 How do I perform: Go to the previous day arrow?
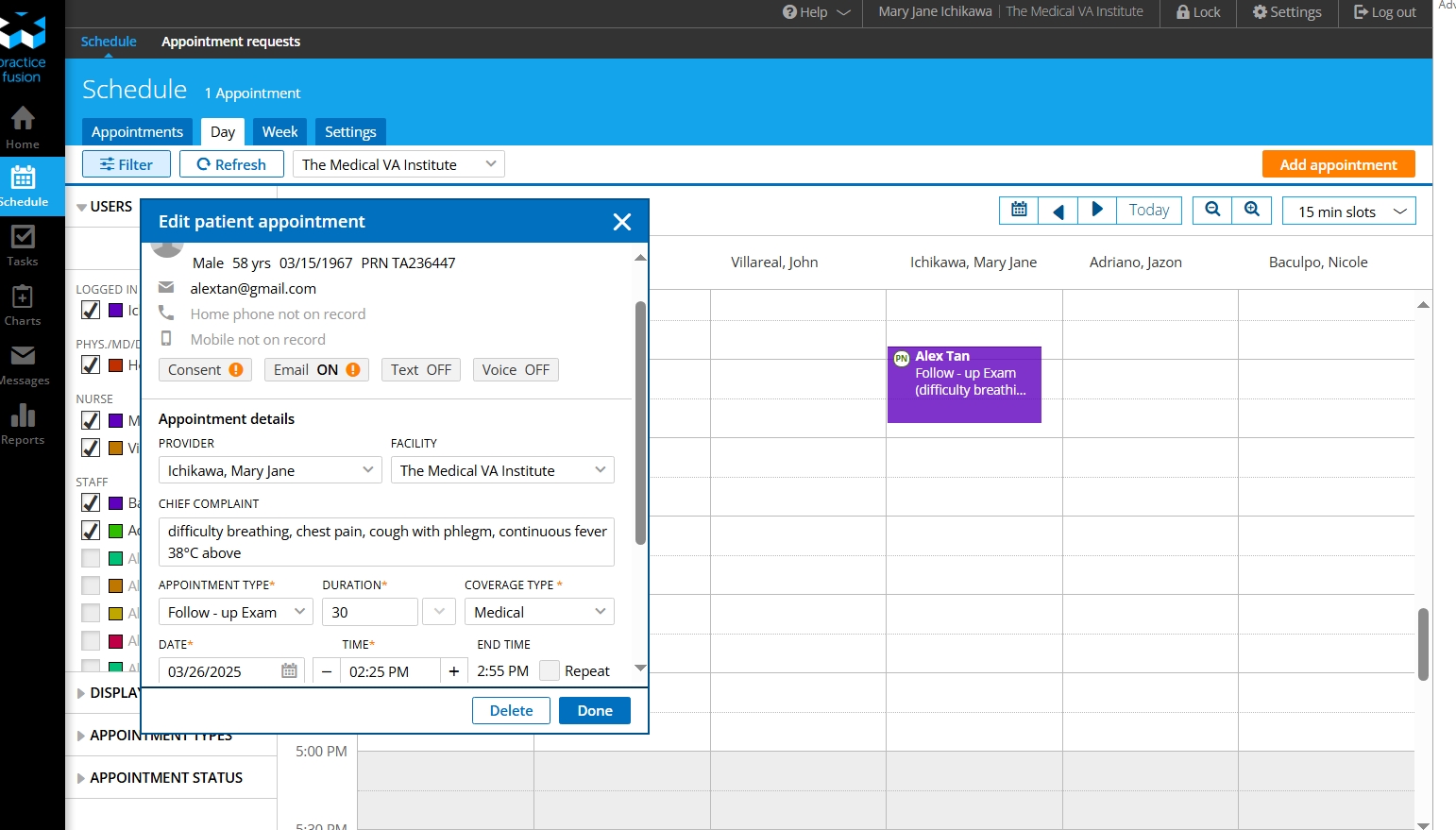pyautogui.click(x=1058, y=210)
